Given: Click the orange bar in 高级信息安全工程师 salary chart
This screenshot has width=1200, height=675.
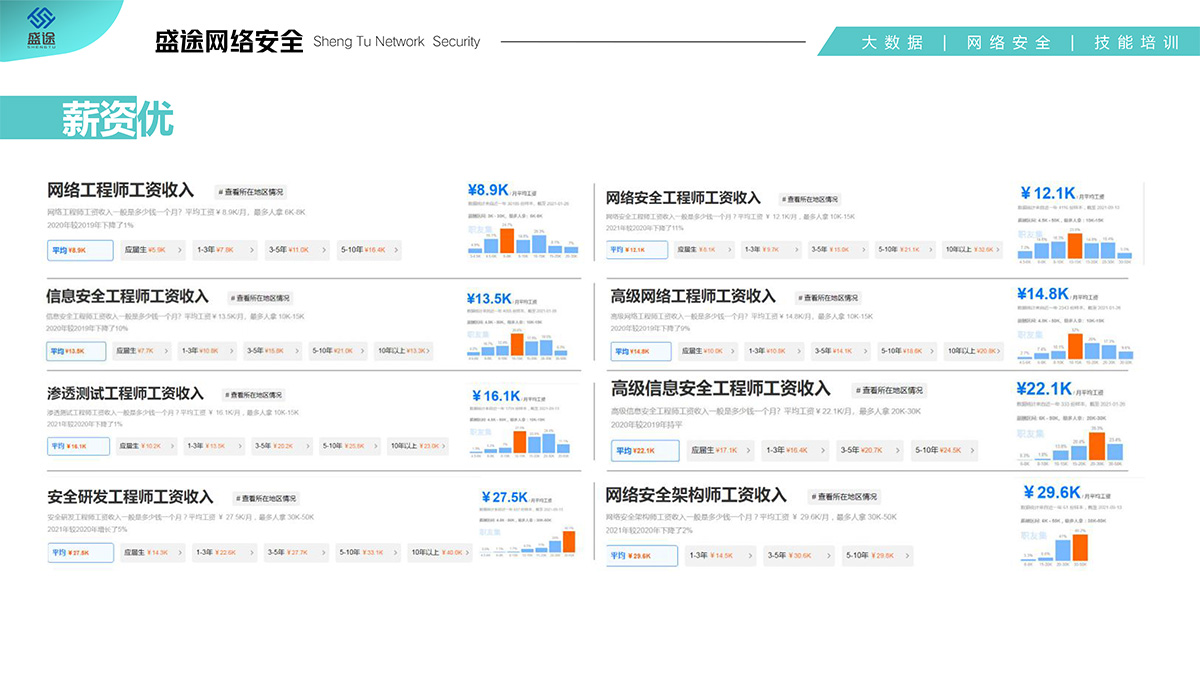Looking at the screenshot, I should click(1096, 447).
